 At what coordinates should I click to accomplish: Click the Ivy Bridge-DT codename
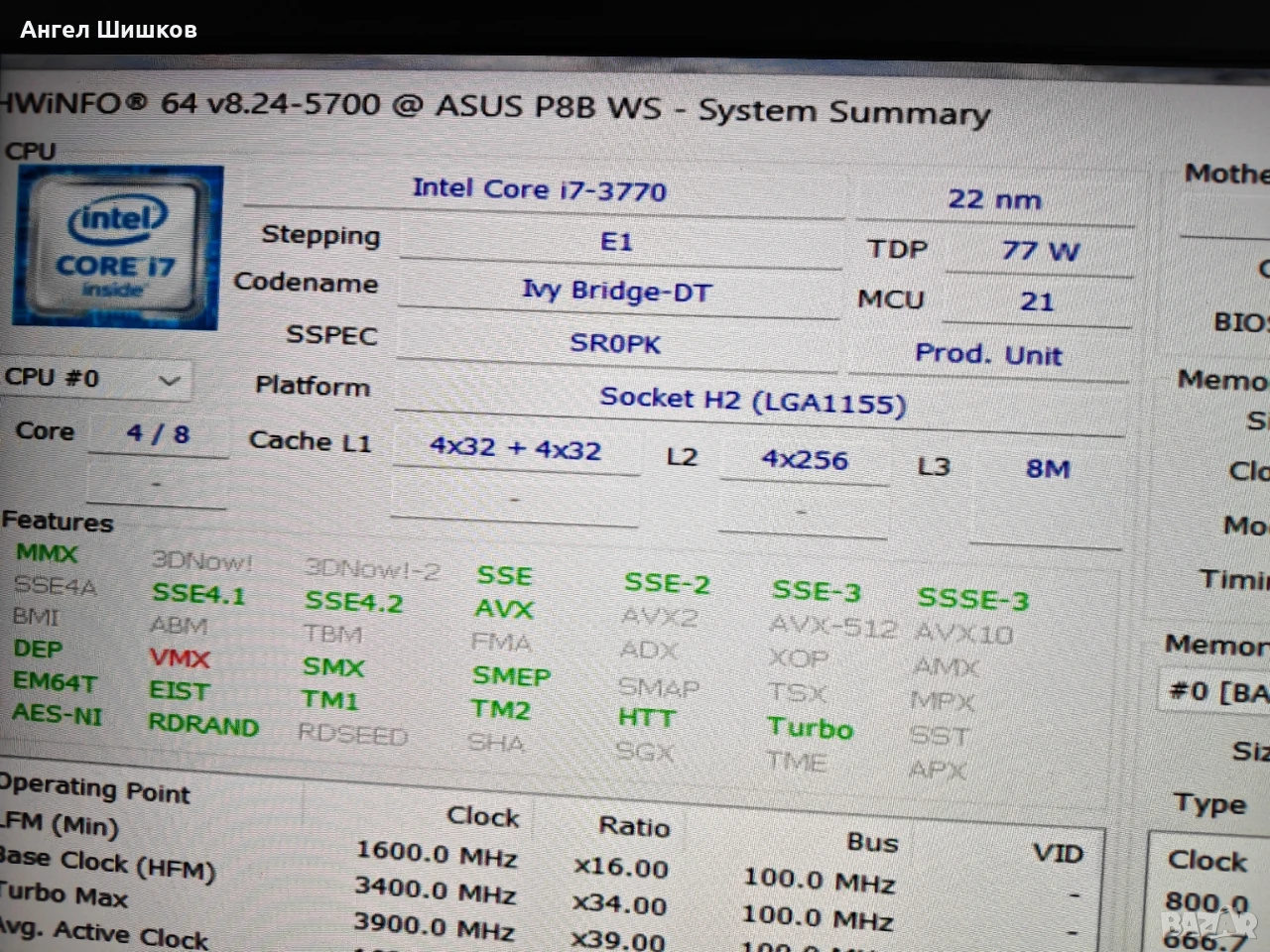(x=617, y=292)
